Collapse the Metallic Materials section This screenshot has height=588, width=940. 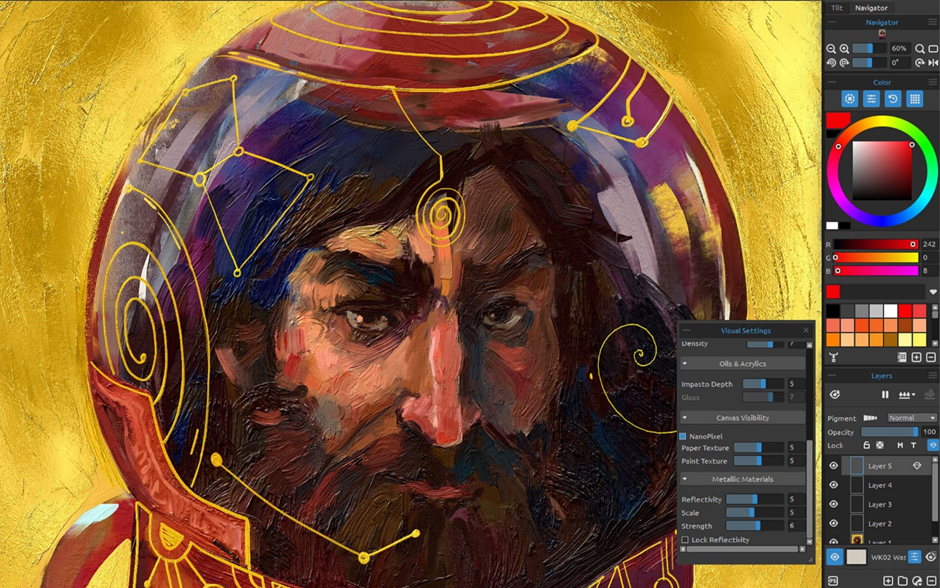tap(685, 479)
